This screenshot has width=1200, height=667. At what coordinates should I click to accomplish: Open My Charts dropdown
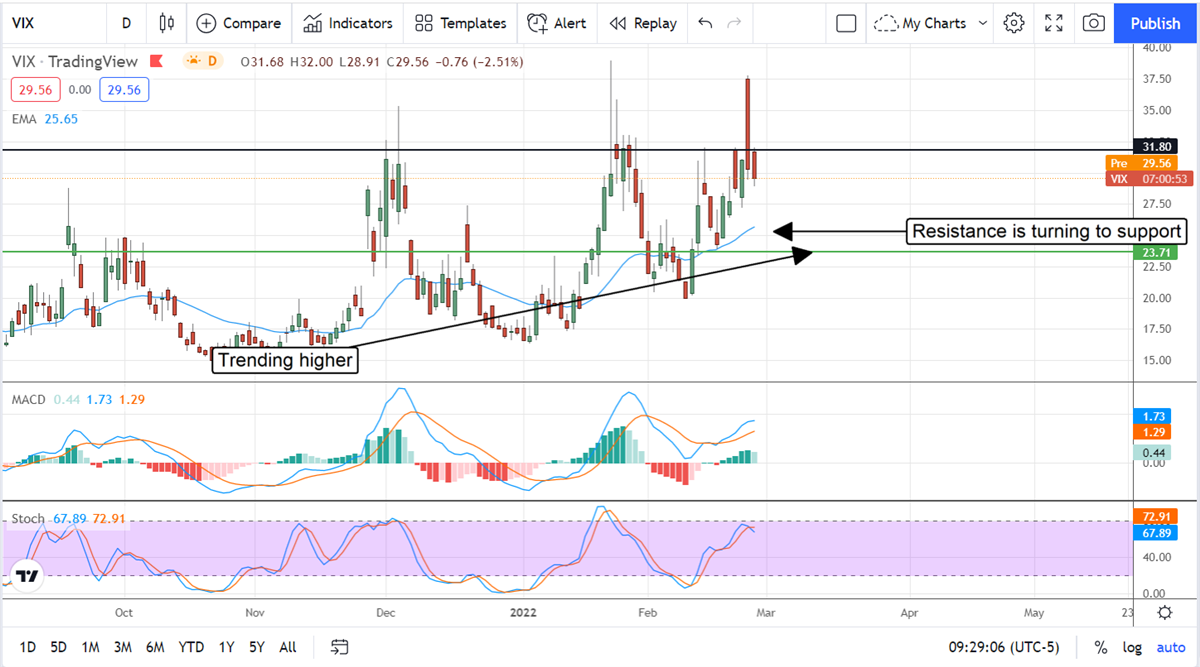click(931, 23)
